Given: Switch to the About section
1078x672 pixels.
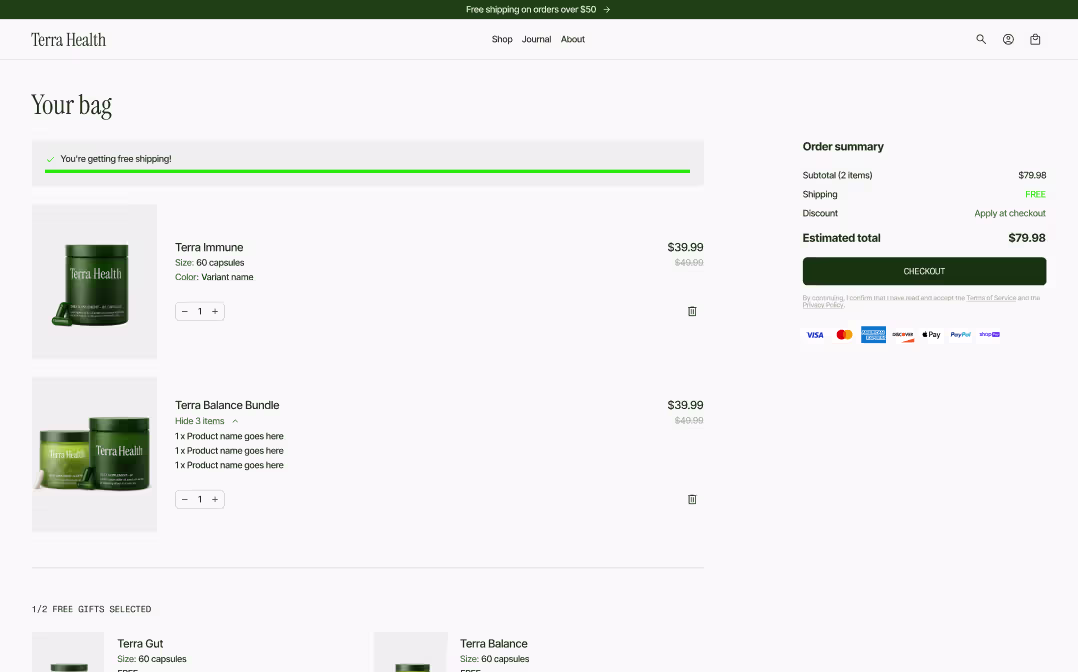Looking at the screenshot, I should (572, 39).
